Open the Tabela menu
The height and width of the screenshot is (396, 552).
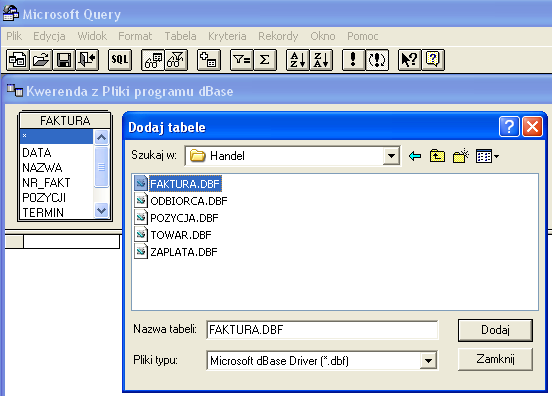tap(180, 36)
